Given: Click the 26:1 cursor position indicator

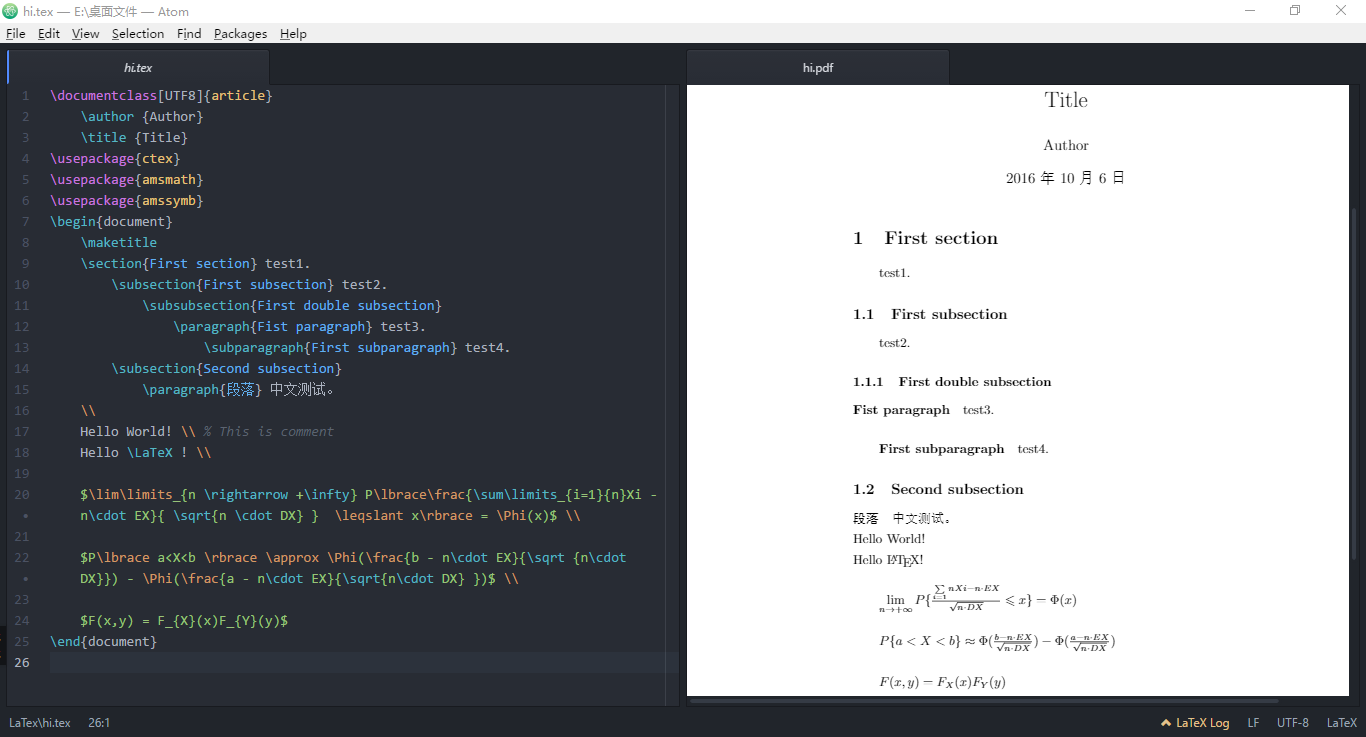Looking at the screenshot, I should pos(99,723).
